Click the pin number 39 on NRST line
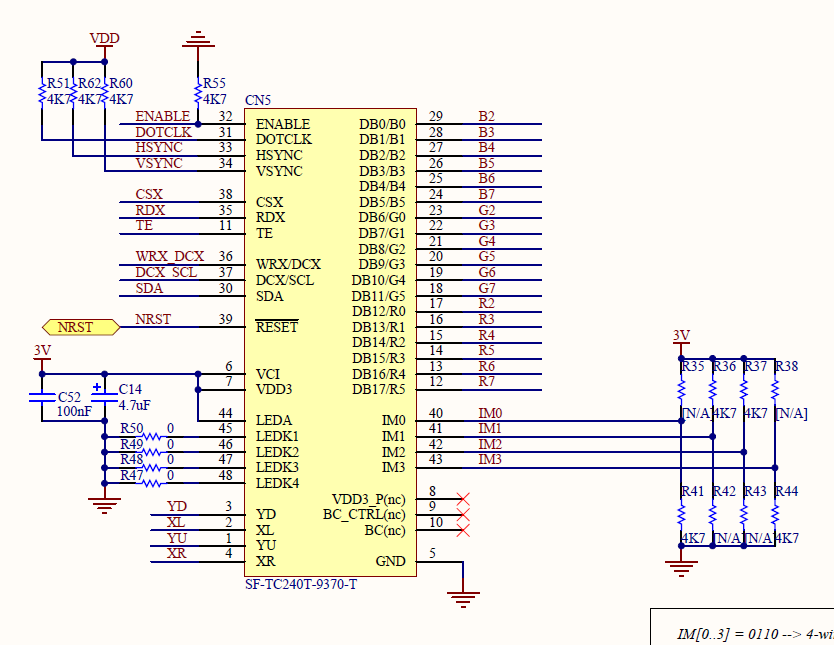The image size is (834, 645). [x=226, y=319]
